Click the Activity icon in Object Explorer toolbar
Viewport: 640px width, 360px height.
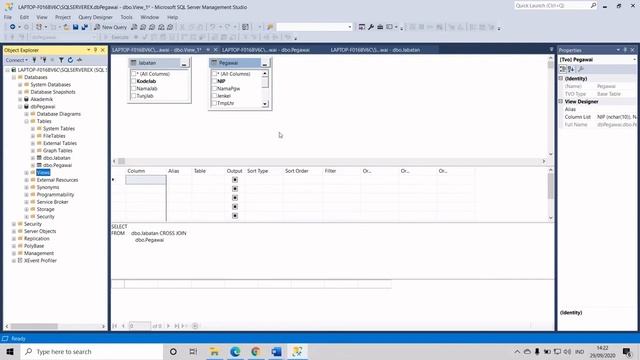tap(79, 60)
